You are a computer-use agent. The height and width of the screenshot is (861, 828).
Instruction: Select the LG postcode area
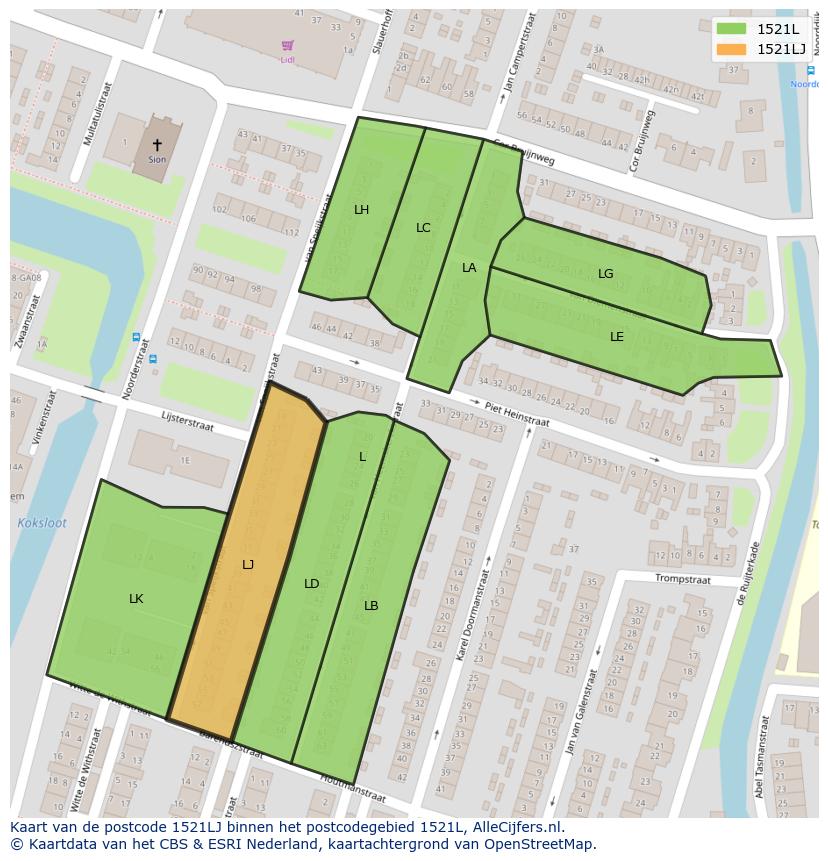(x=606, y=274)
